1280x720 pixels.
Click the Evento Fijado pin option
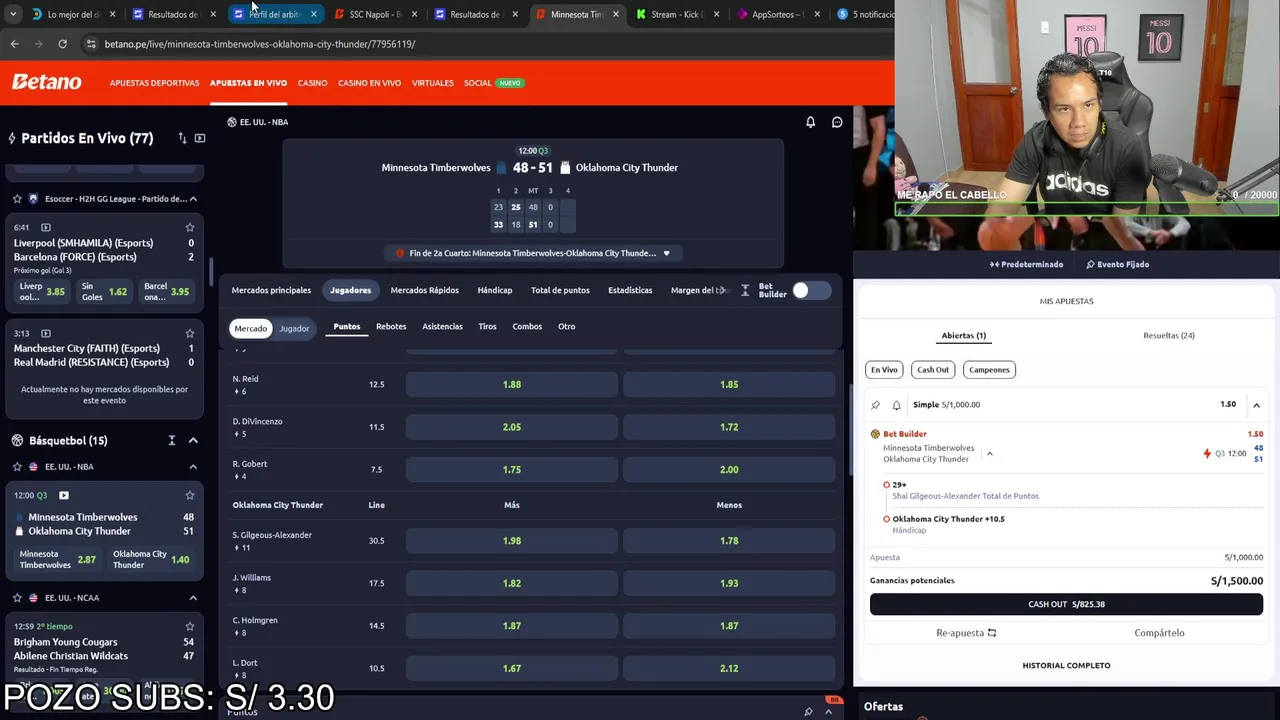click(x=1117, y=264)
